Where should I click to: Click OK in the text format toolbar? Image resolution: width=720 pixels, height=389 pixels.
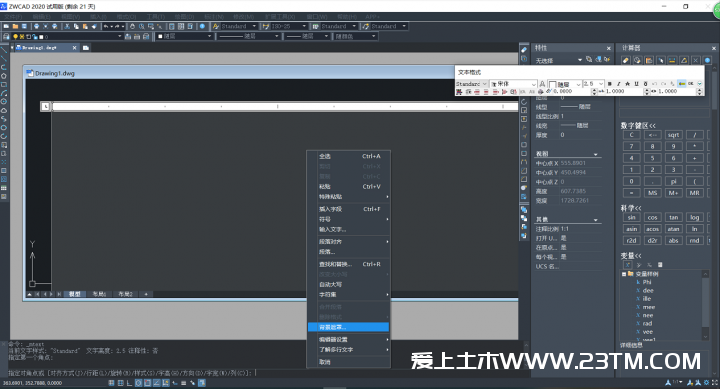click(691, 84)
